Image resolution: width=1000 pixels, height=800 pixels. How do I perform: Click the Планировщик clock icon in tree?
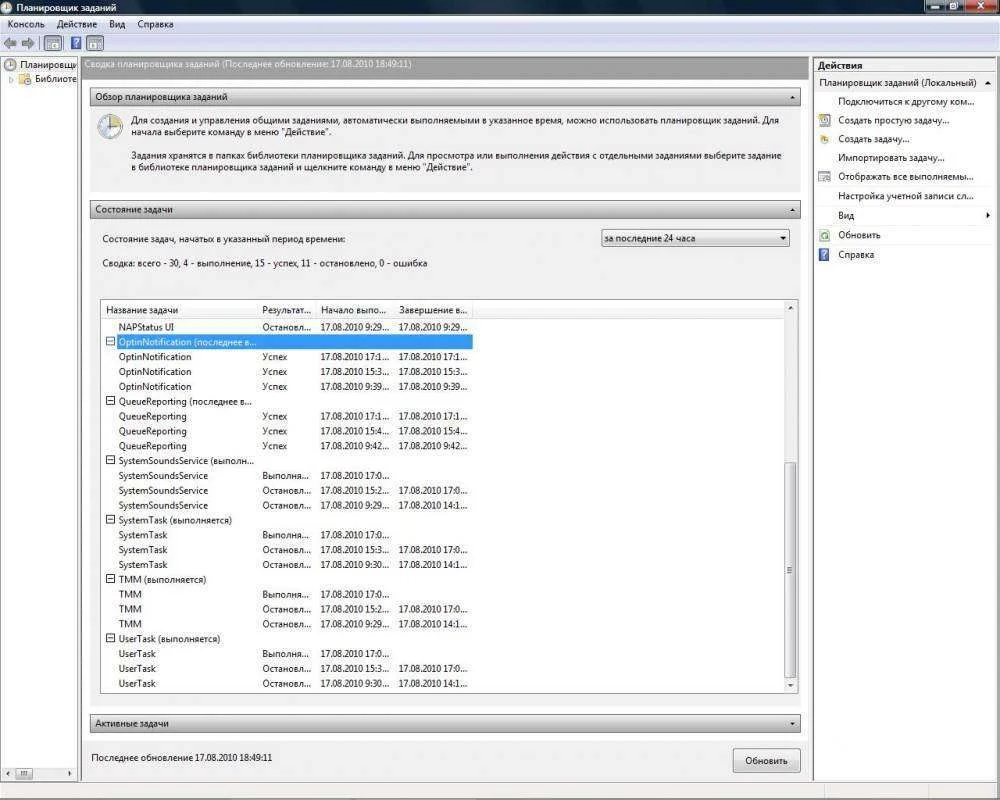tap(10, 64)
